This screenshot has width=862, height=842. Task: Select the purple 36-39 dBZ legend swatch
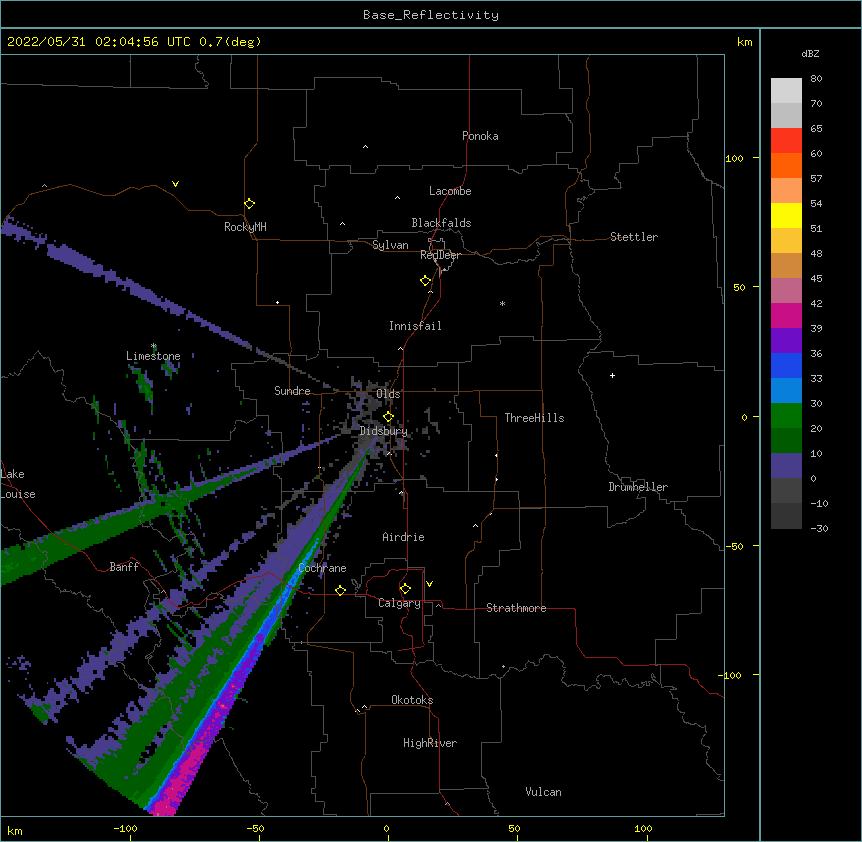tap(786, 341)
